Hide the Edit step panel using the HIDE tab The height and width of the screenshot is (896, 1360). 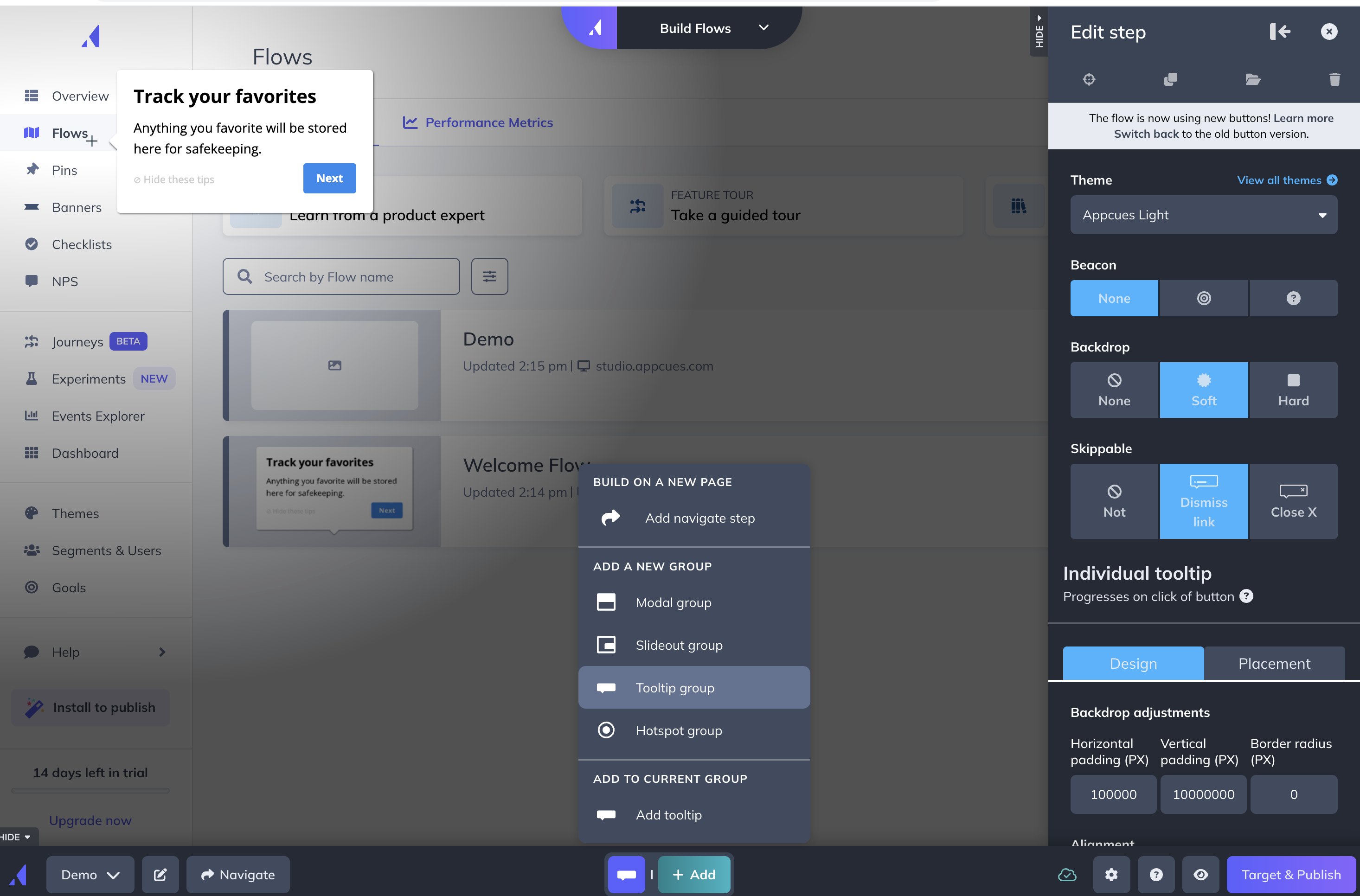(x=1039, y=32)
